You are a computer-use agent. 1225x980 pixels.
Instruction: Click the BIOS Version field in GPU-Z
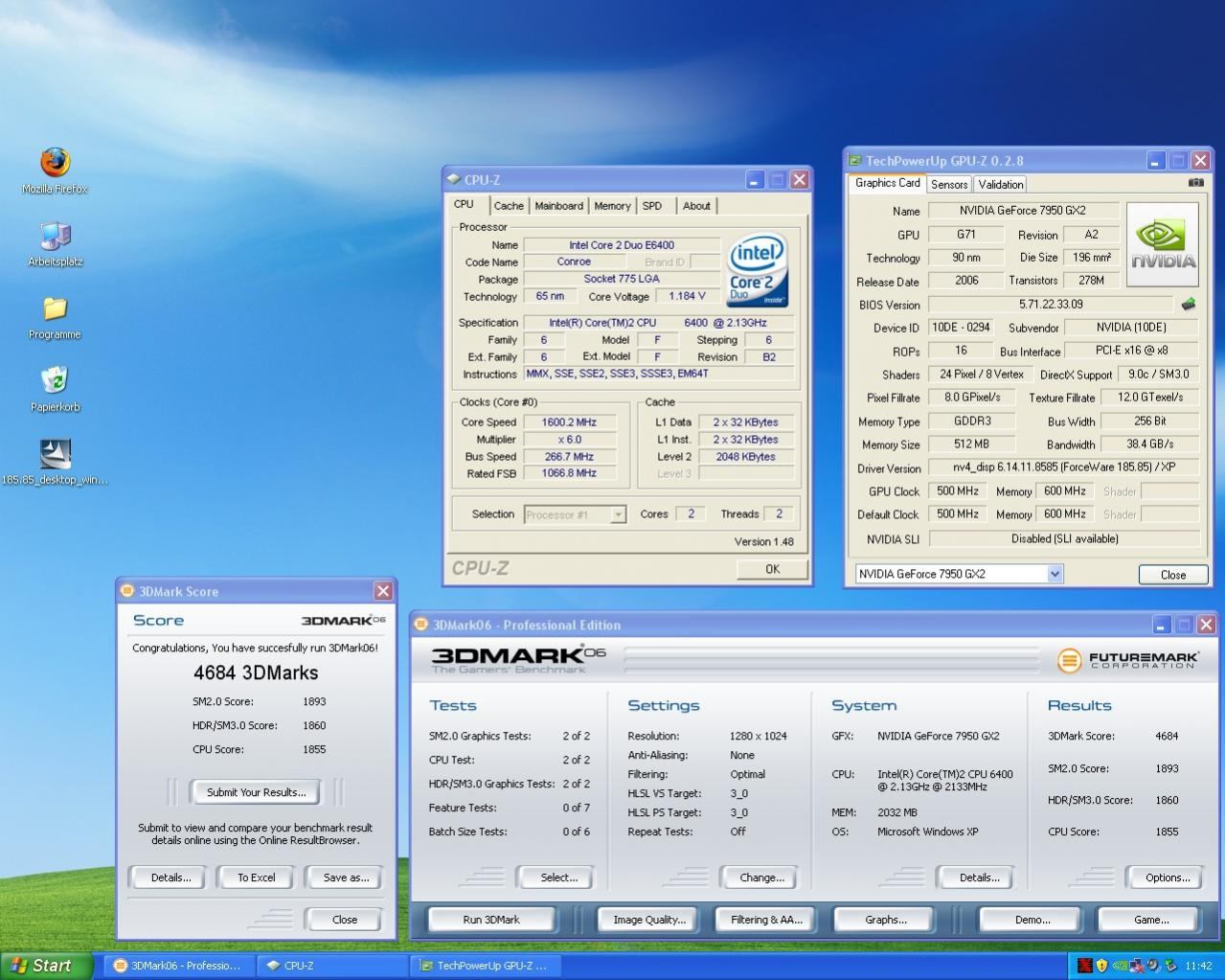click(x=1051, y=305)
